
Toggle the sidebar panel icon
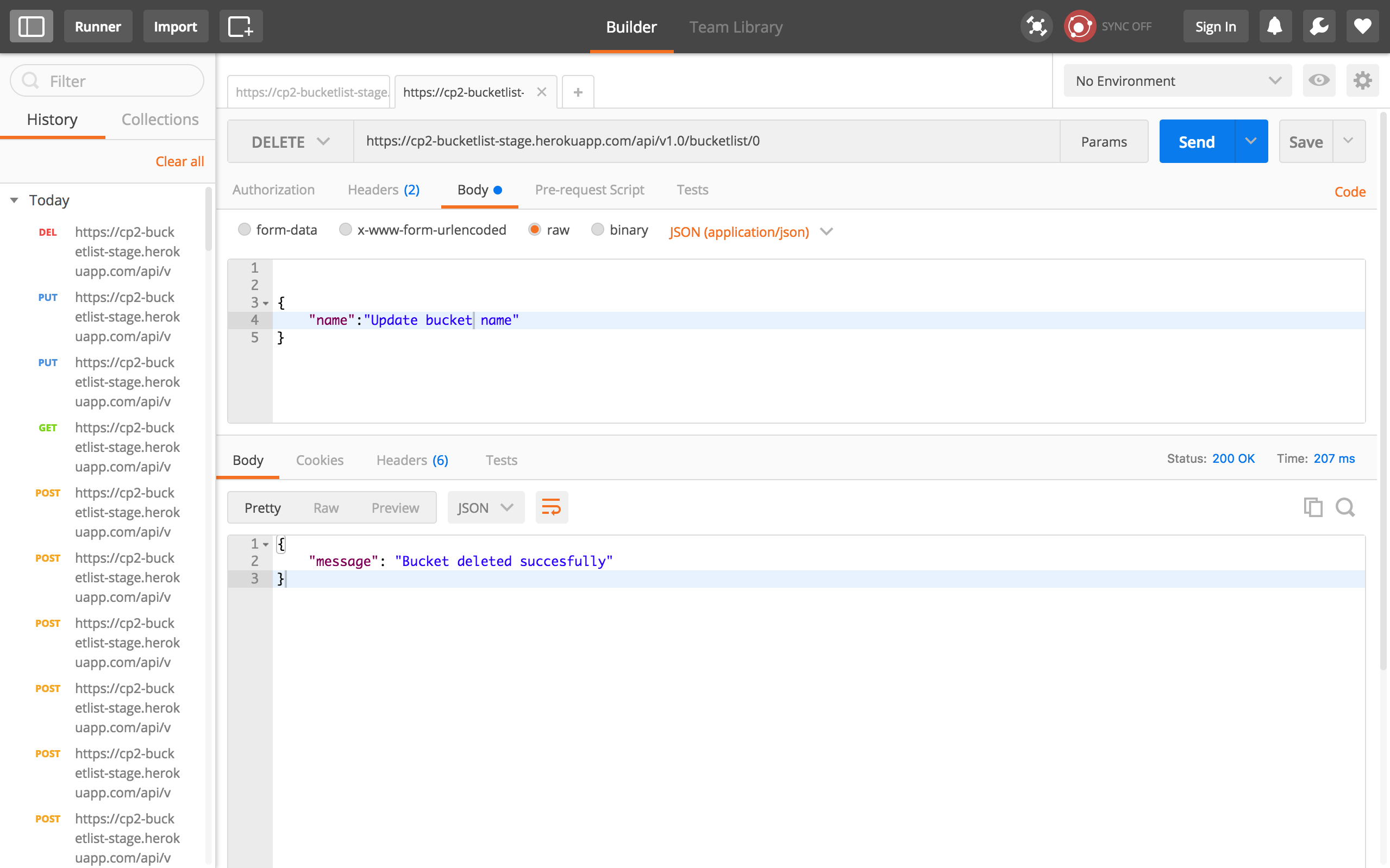coord(31,27)
